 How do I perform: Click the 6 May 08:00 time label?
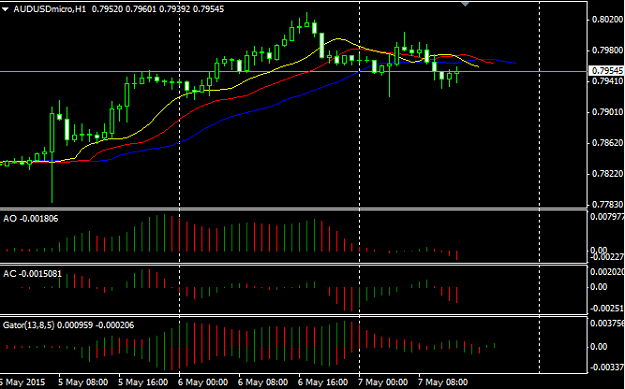click(x=263, y=382)
